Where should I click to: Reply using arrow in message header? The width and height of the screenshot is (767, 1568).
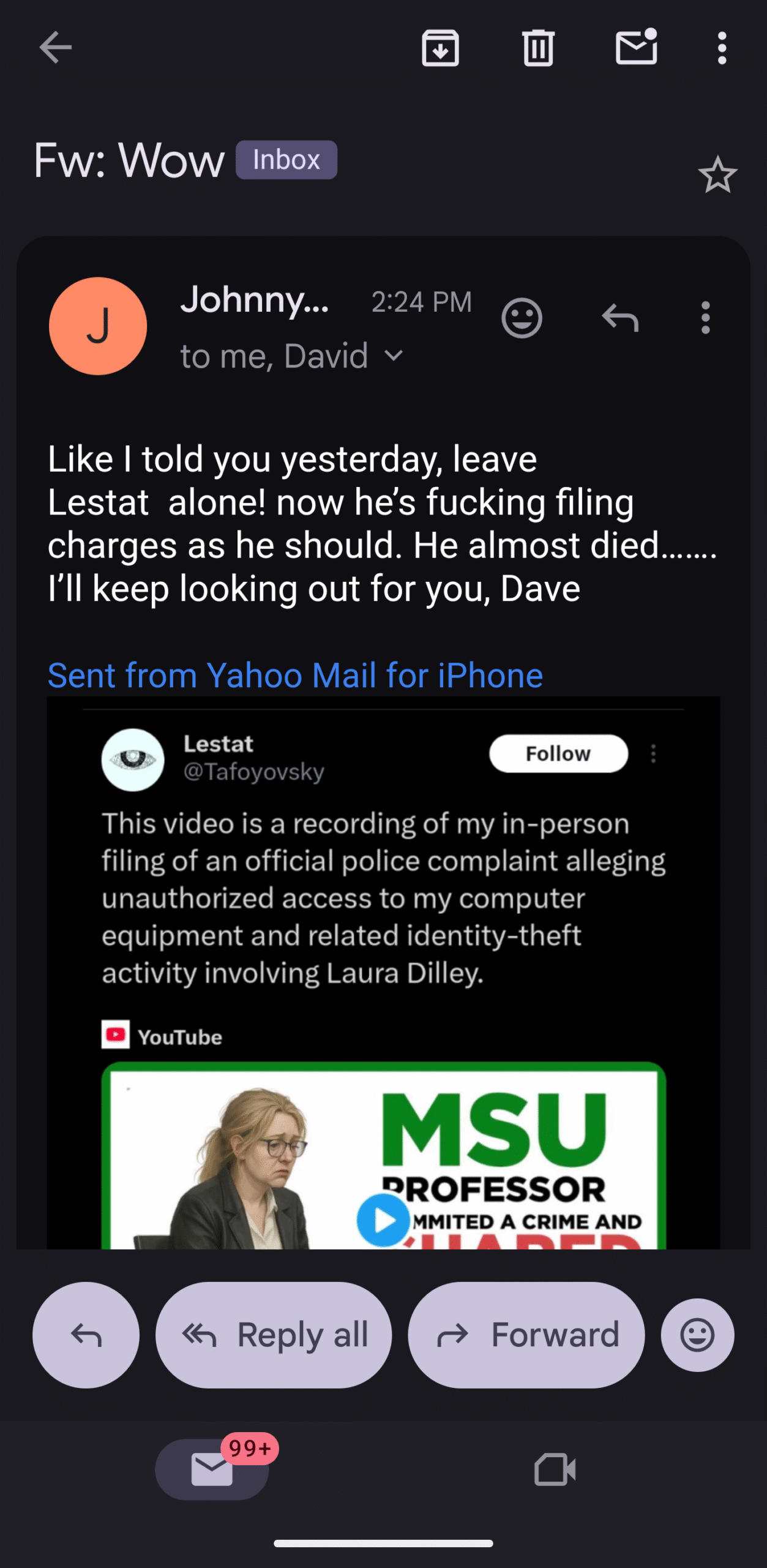(x=620, y=318)
